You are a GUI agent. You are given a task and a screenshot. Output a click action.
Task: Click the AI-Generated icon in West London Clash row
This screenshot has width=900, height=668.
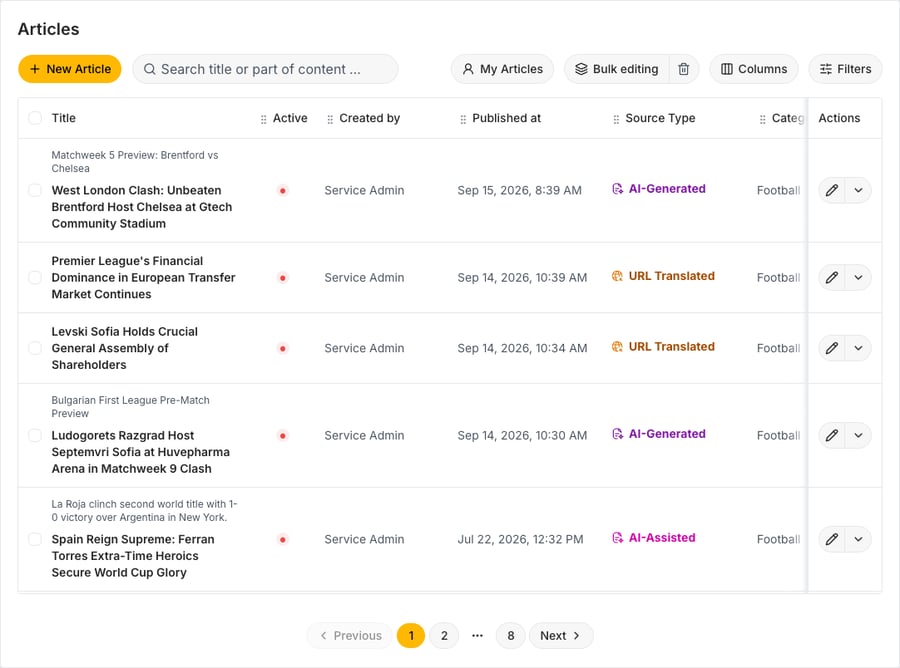pos(618,189)
